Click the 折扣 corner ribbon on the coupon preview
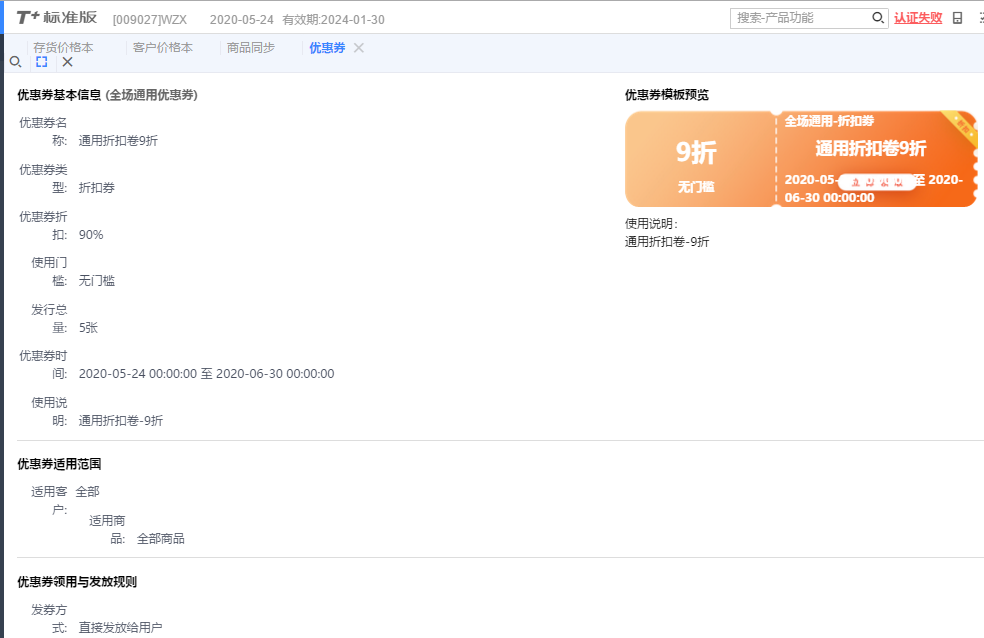The width and height of the screenshot is (984, 638). tap(962, 125)
